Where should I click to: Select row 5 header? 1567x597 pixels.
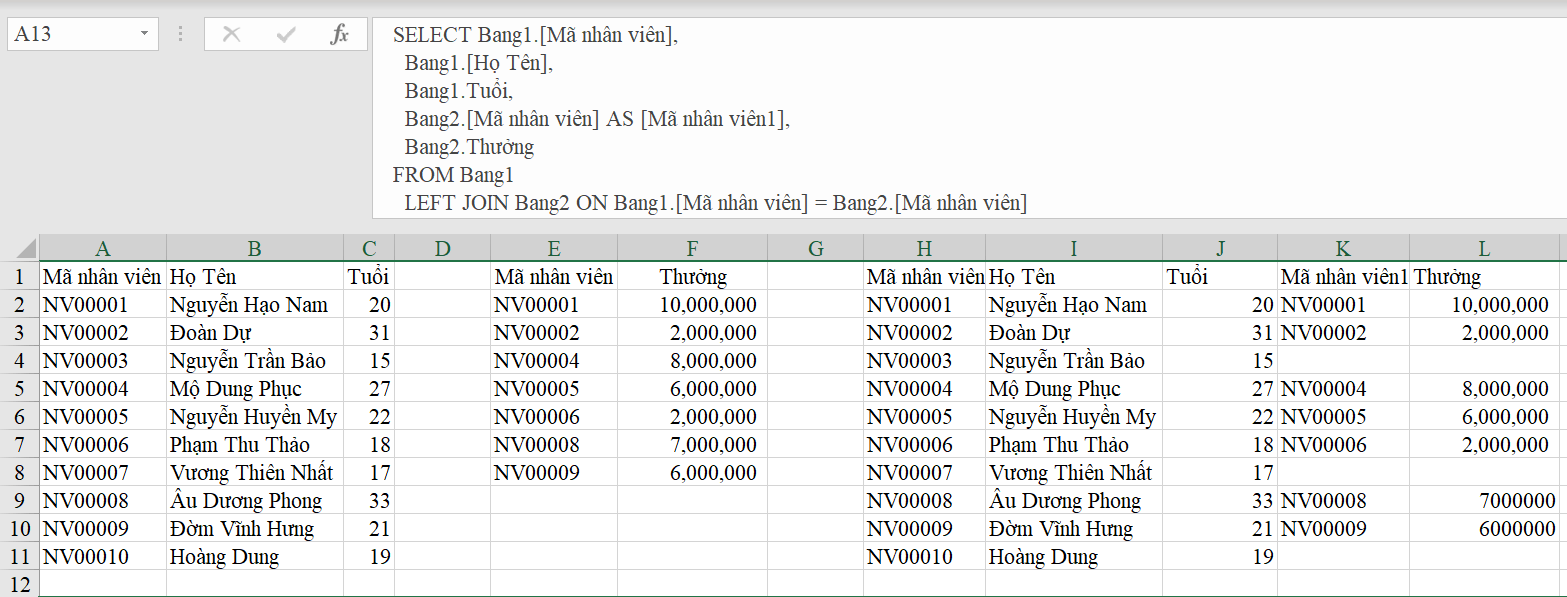19,389
